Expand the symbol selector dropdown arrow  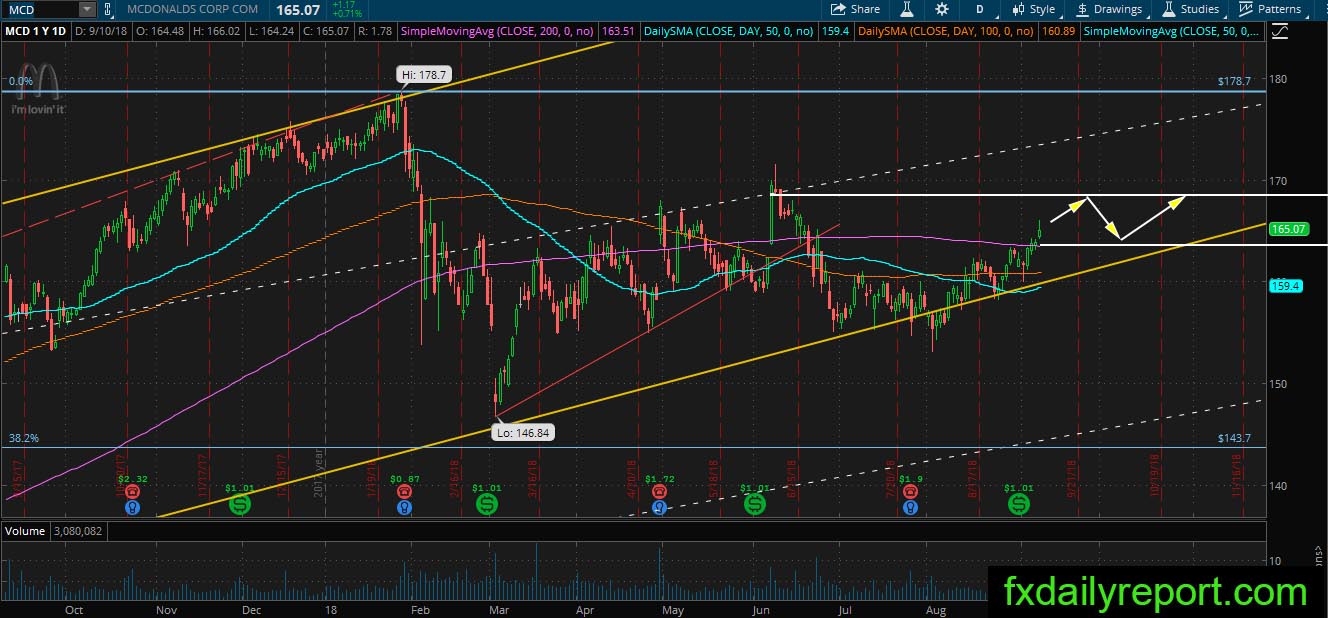(87, 9)
